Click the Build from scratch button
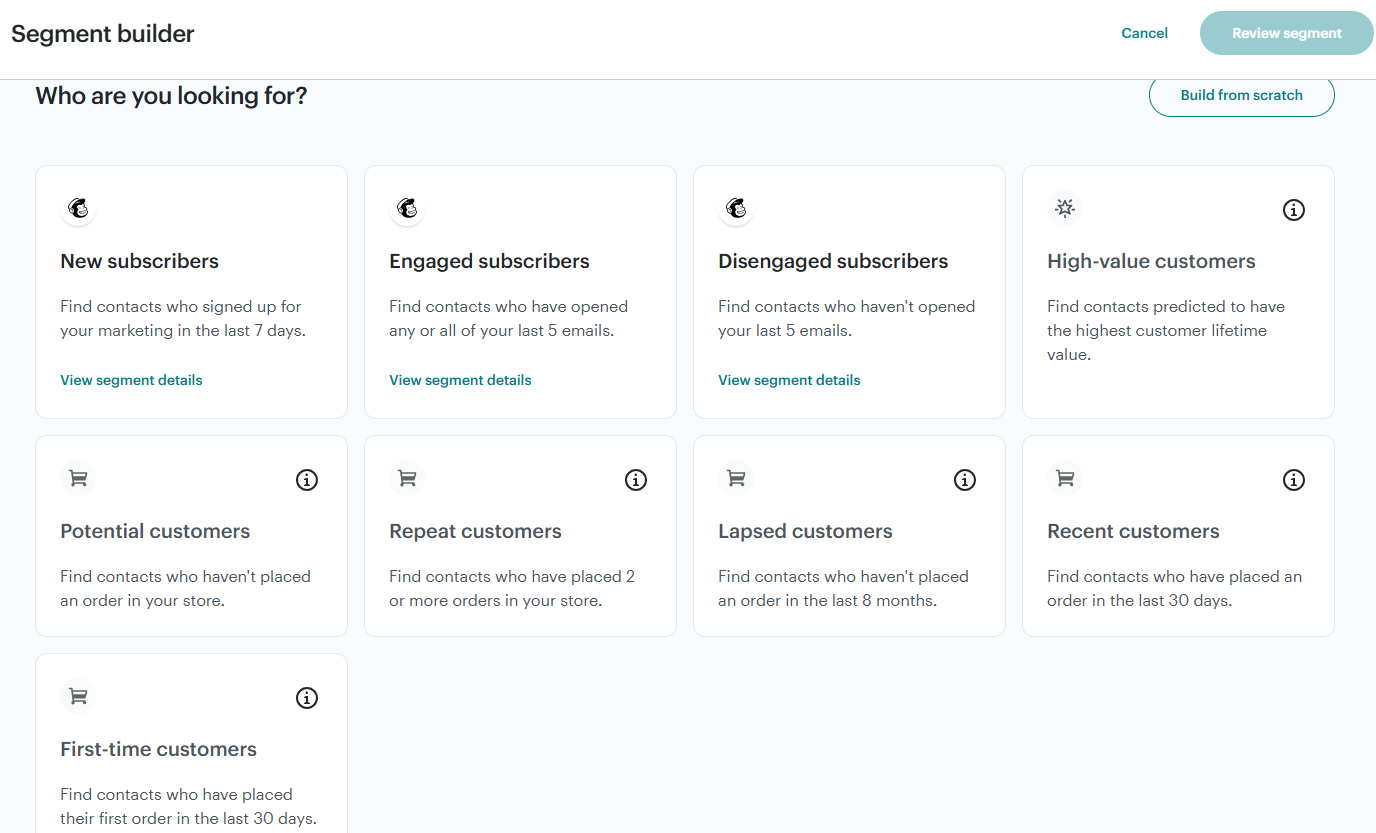 [1241, 96]
